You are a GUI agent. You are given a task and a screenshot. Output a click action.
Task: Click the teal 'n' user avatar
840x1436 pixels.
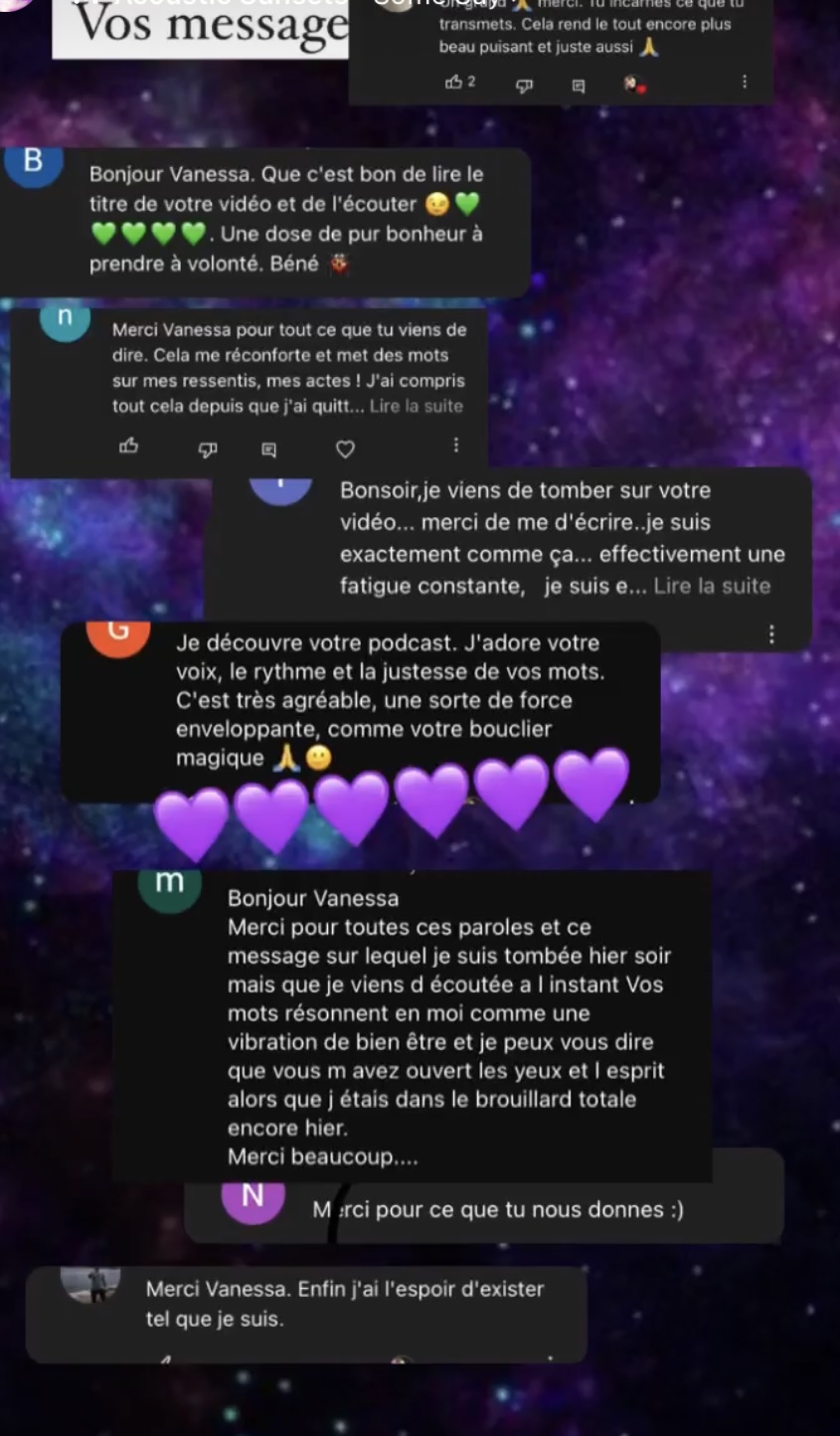[x=65, y=320]
